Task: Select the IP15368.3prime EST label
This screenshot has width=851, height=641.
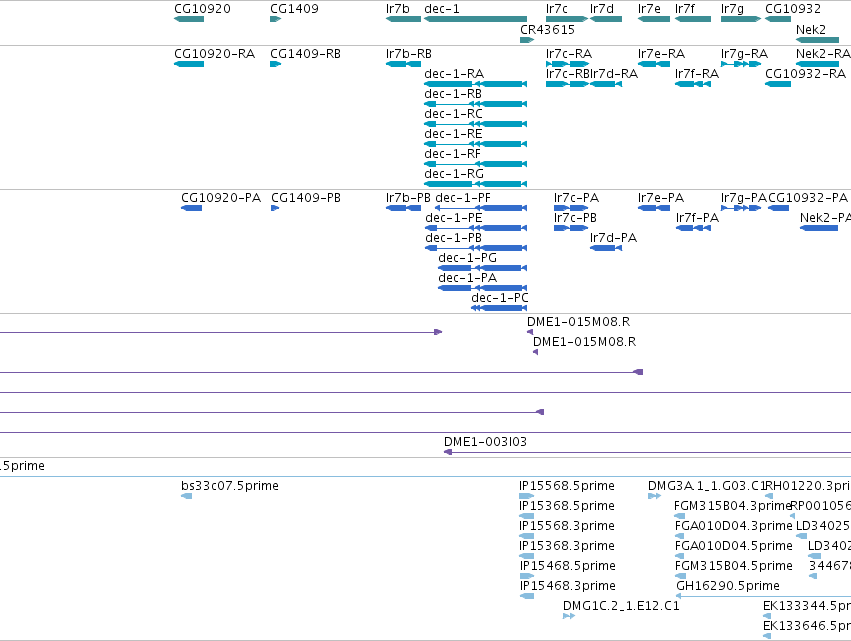Action: click(567, 546)
